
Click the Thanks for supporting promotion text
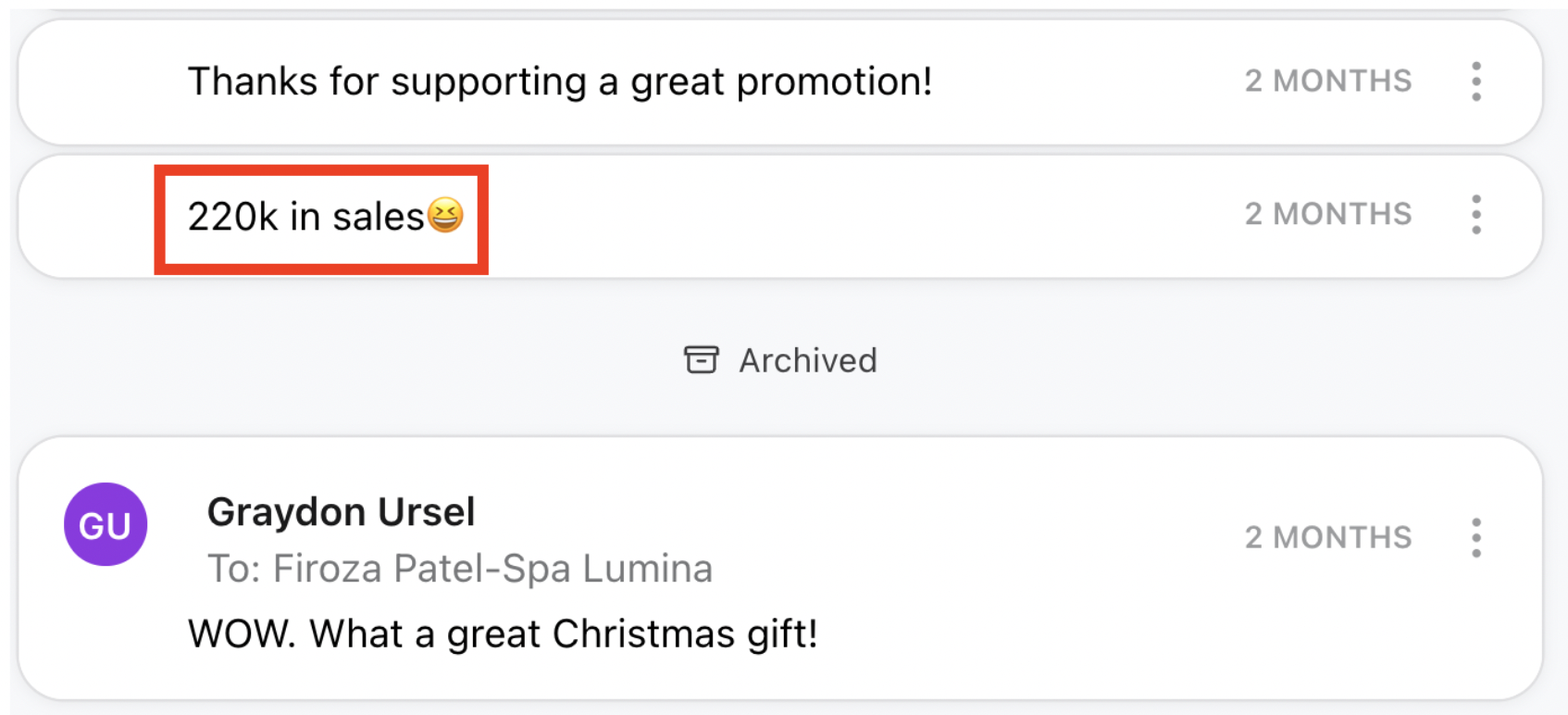[559, 82]
